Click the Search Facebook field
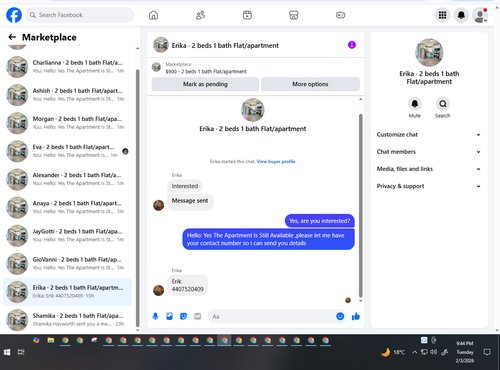The width and height of the screenshot is (500, 370). tap(80, 15)
